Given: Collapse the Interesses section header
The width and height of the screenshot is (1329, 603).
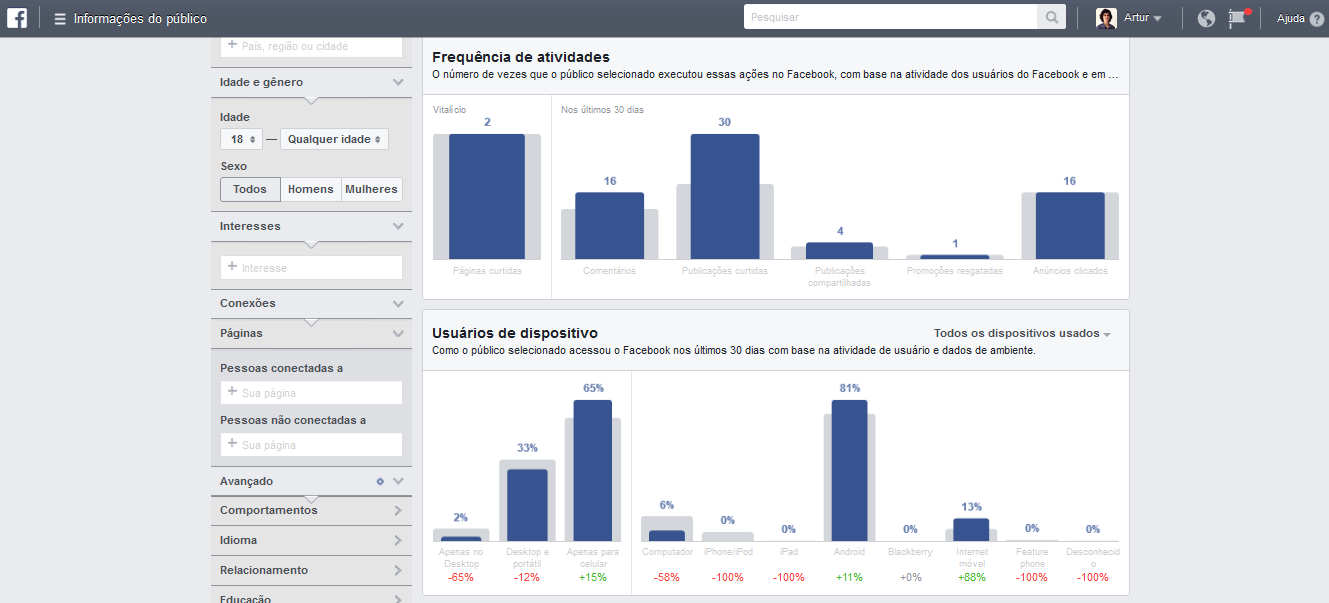Looking at the screenshot, I should (311, 226).
